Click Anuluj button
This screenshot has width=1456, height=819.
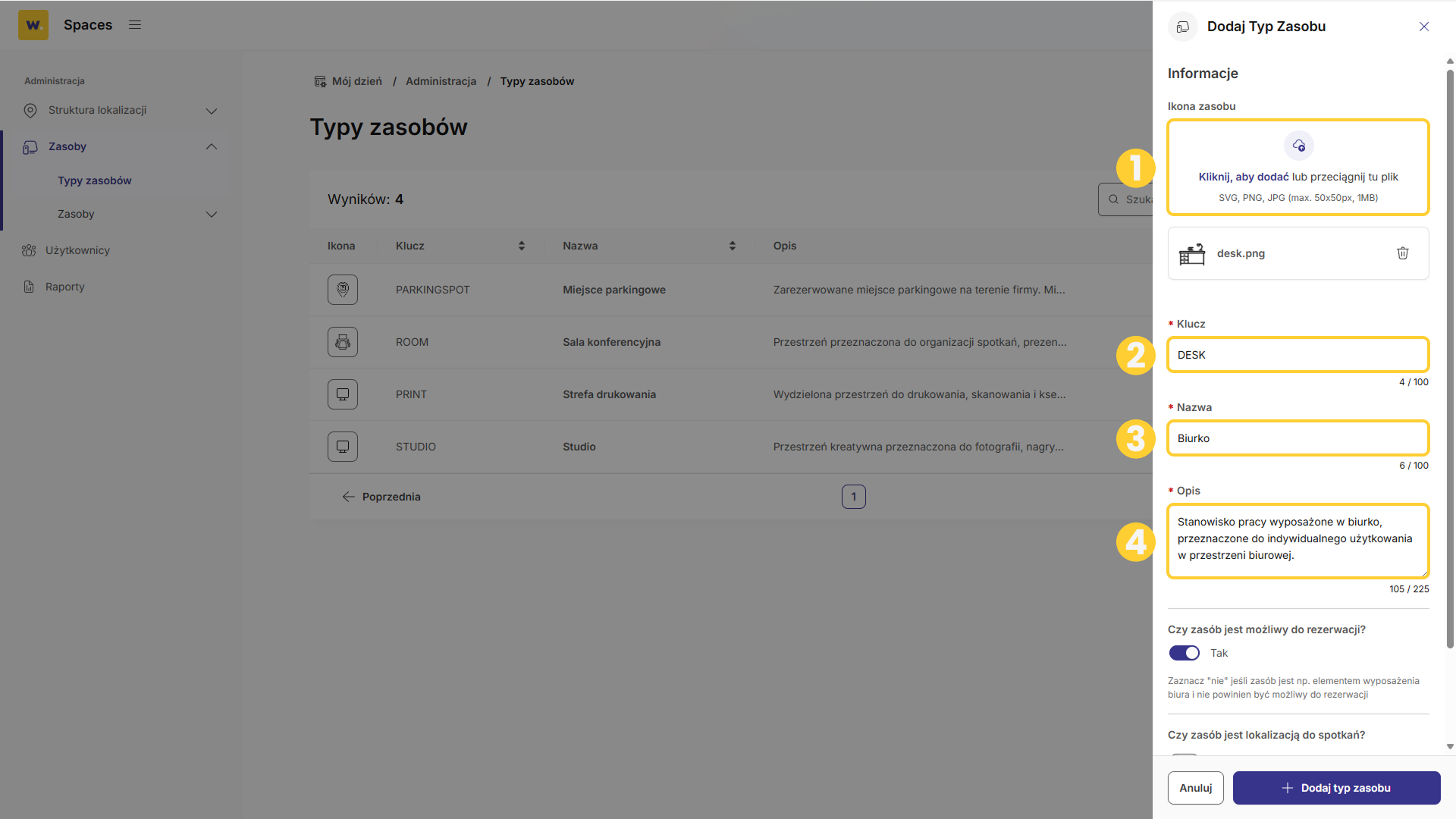(1196, 788)
